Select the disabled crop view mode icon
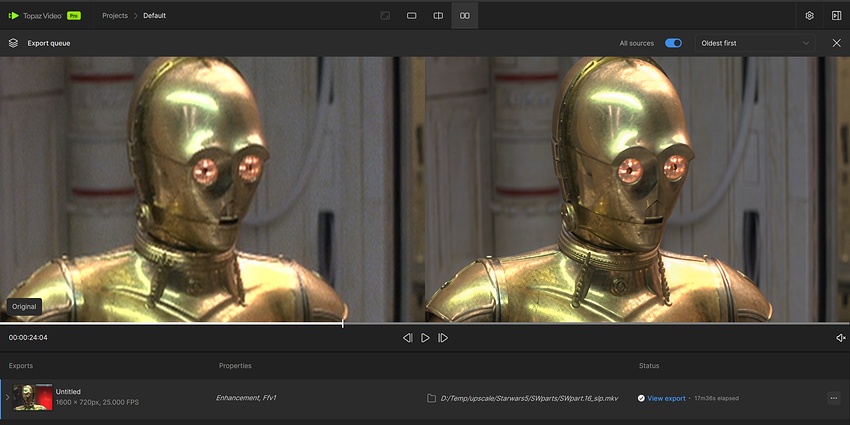Viewport: 850px width, 425px height. coord(385,16)
